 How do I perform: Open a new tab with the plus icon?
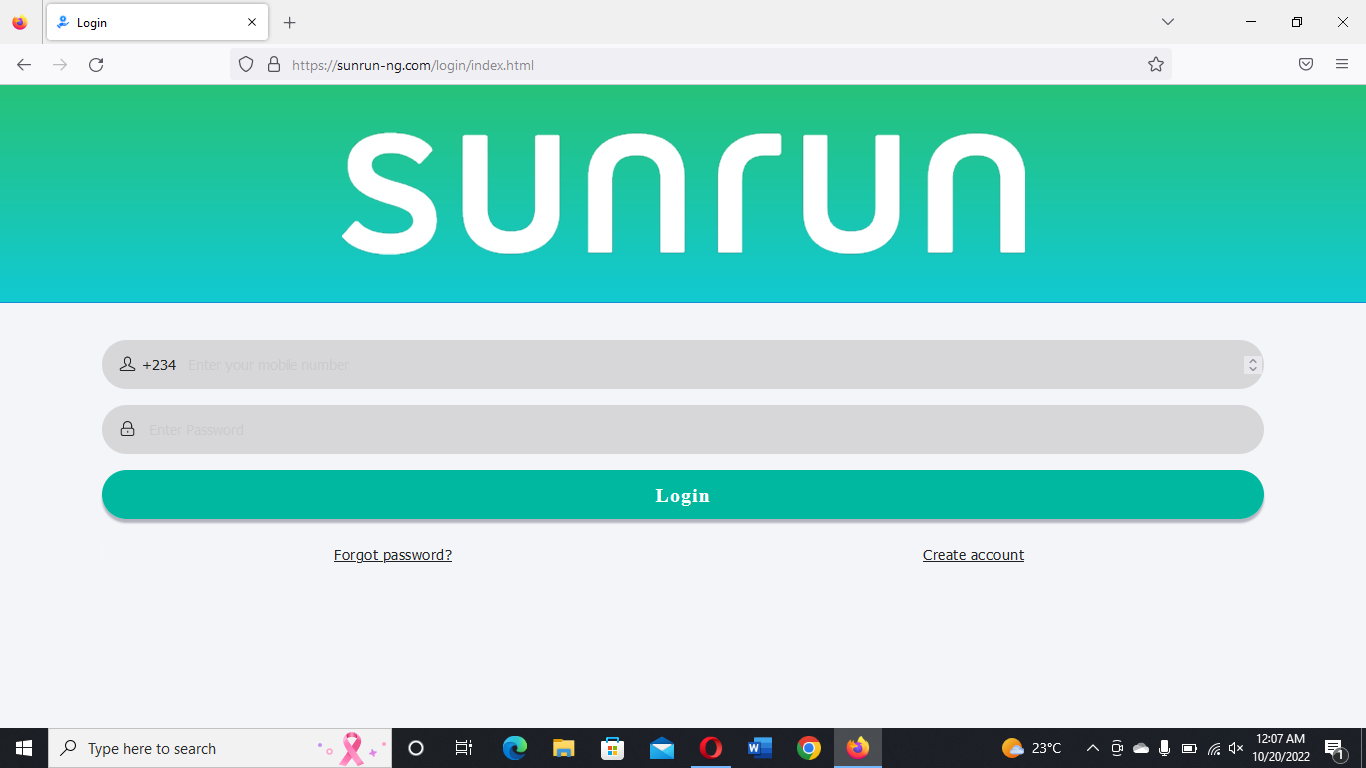pos(290,22)
